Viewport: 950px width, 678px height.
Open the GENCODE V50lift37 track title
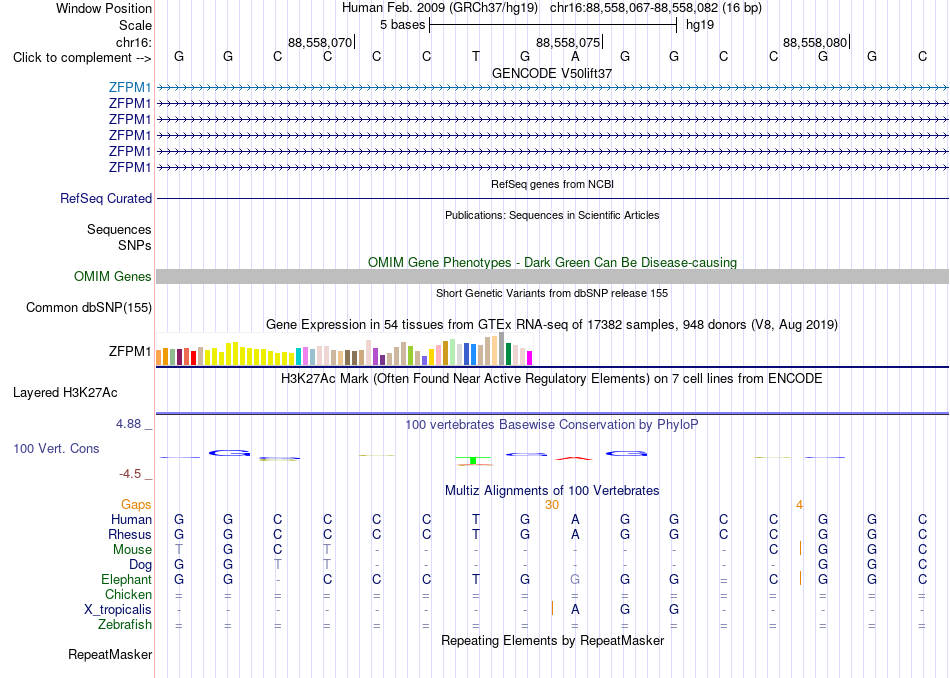point(552,73)
